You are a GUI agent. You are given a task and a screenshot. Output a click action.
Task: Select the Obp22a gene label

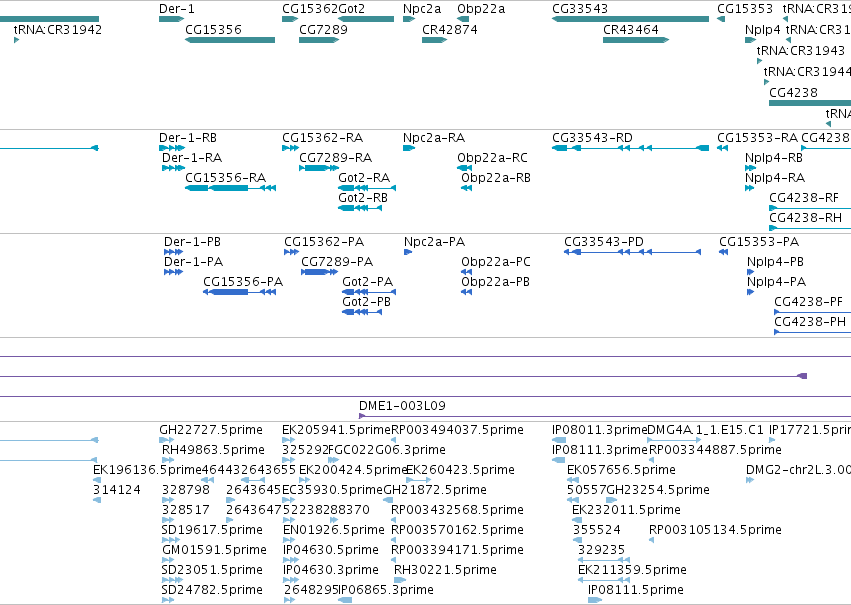[x=481, y=9]
